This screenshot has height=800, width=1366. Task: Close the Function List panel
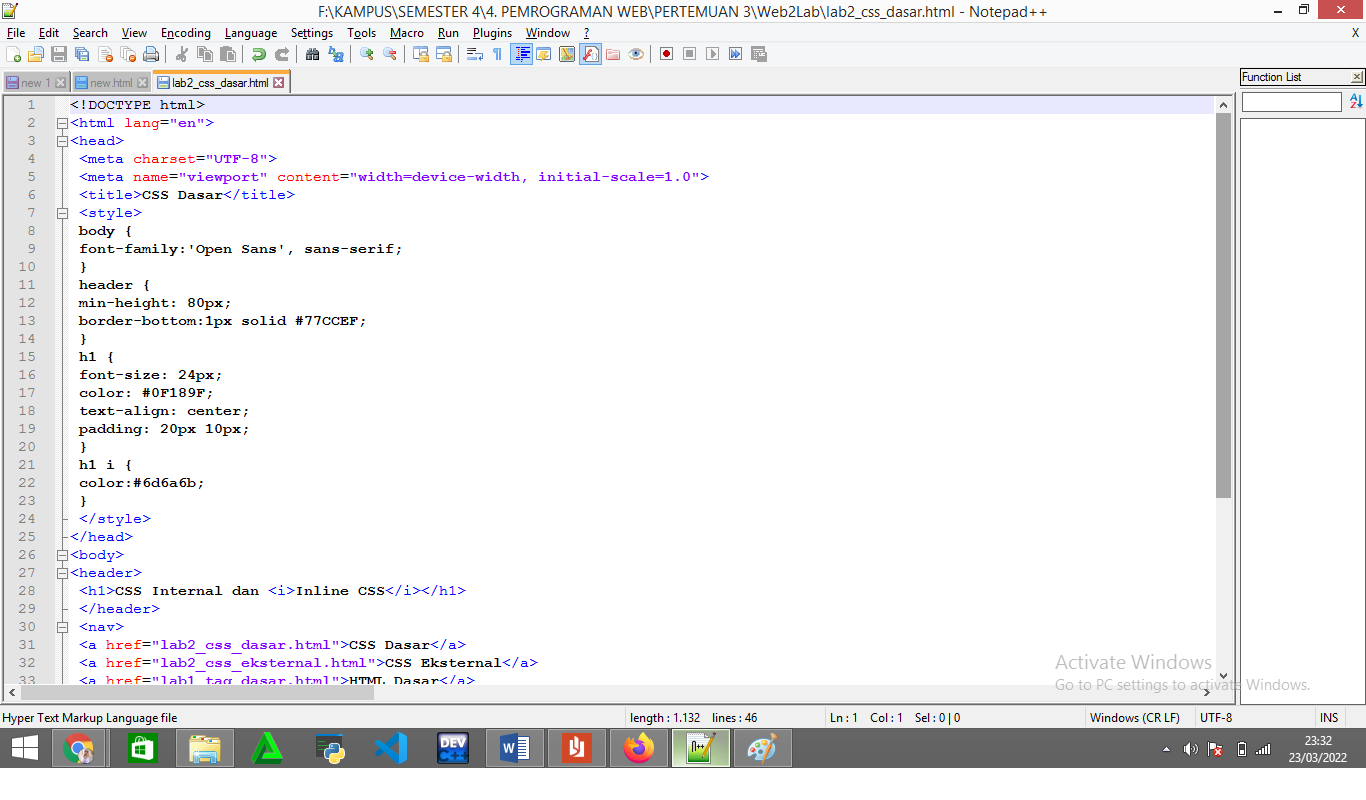[1357, 77]
